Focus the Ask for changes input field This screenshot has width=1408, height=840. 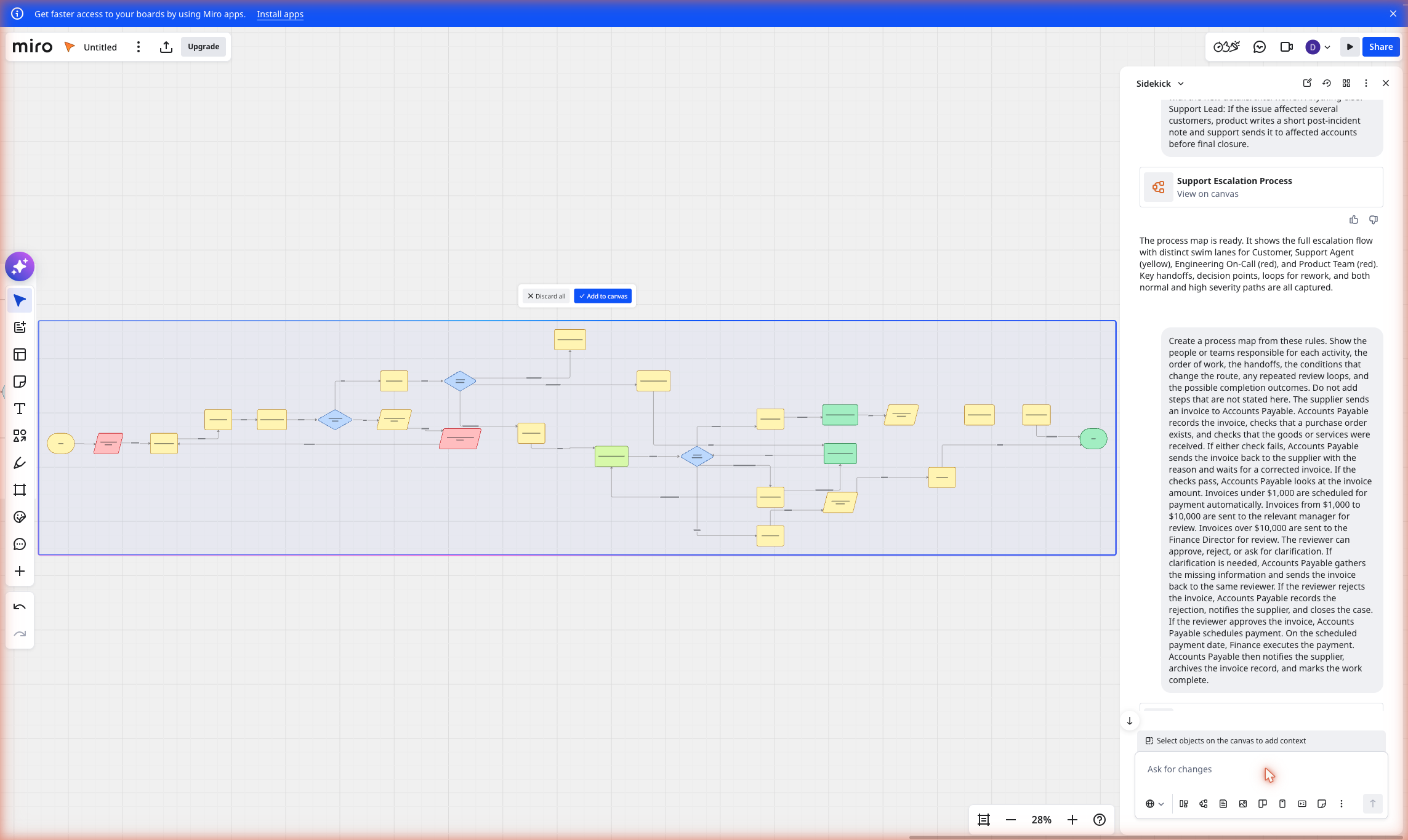click(x=1261, y=769)
